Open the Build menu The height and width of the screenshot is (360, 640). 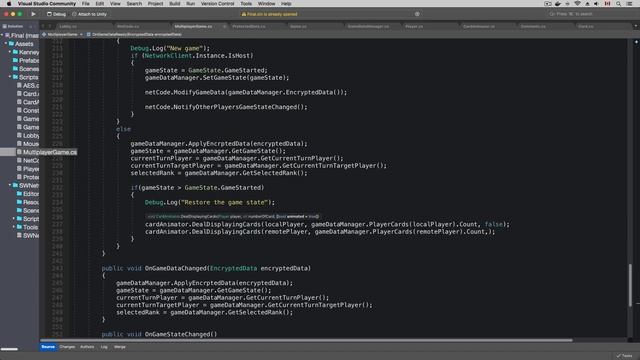coord(175,3)
